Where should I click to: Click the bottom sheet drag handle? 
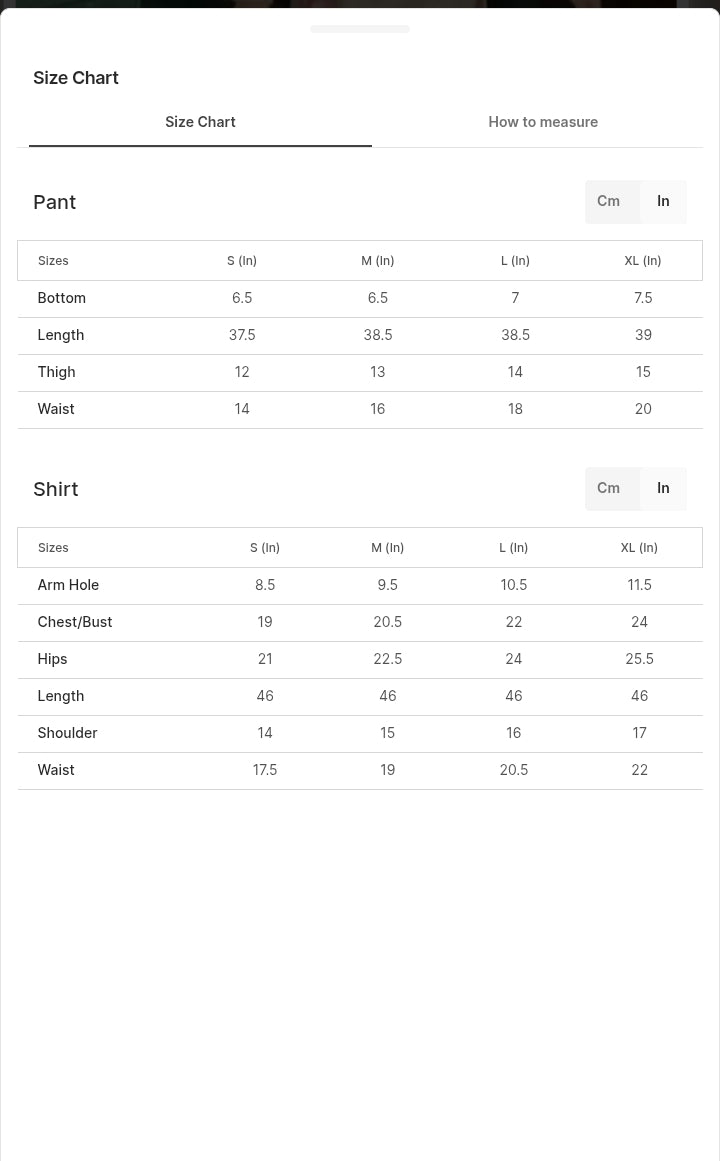click(x=360, y=29)
